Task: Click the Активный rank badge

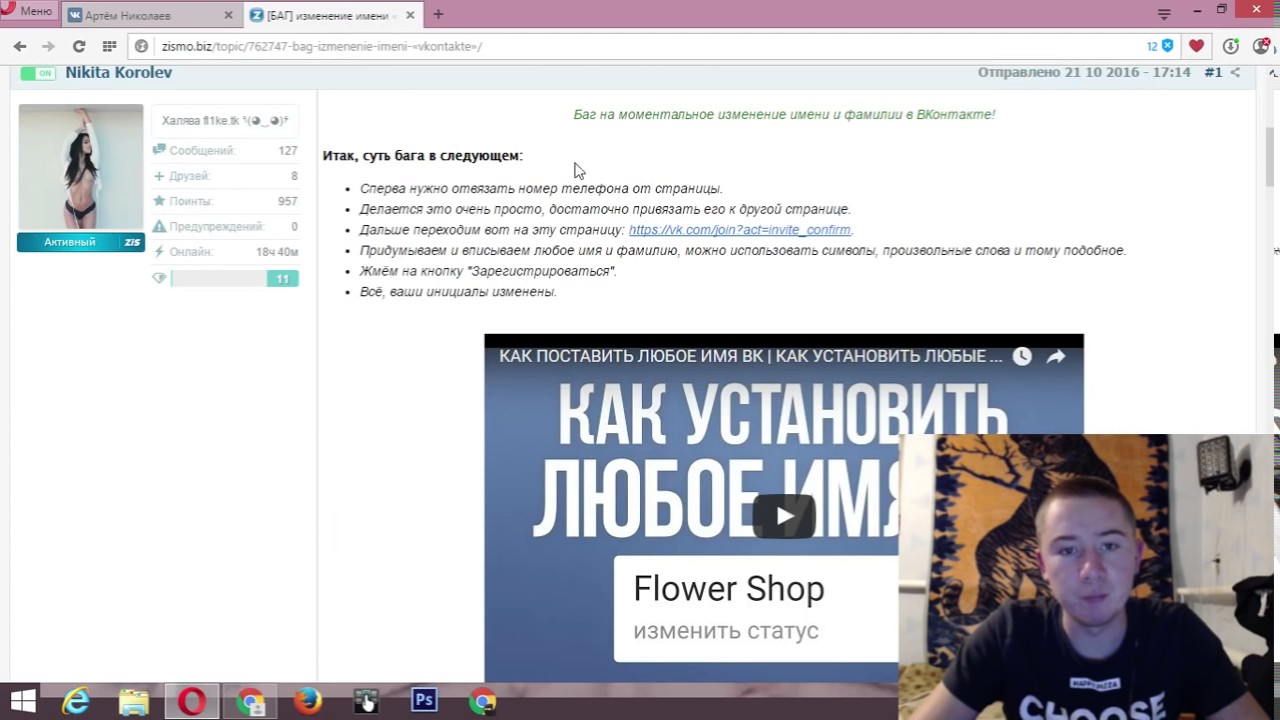Action: click(80, 242)
